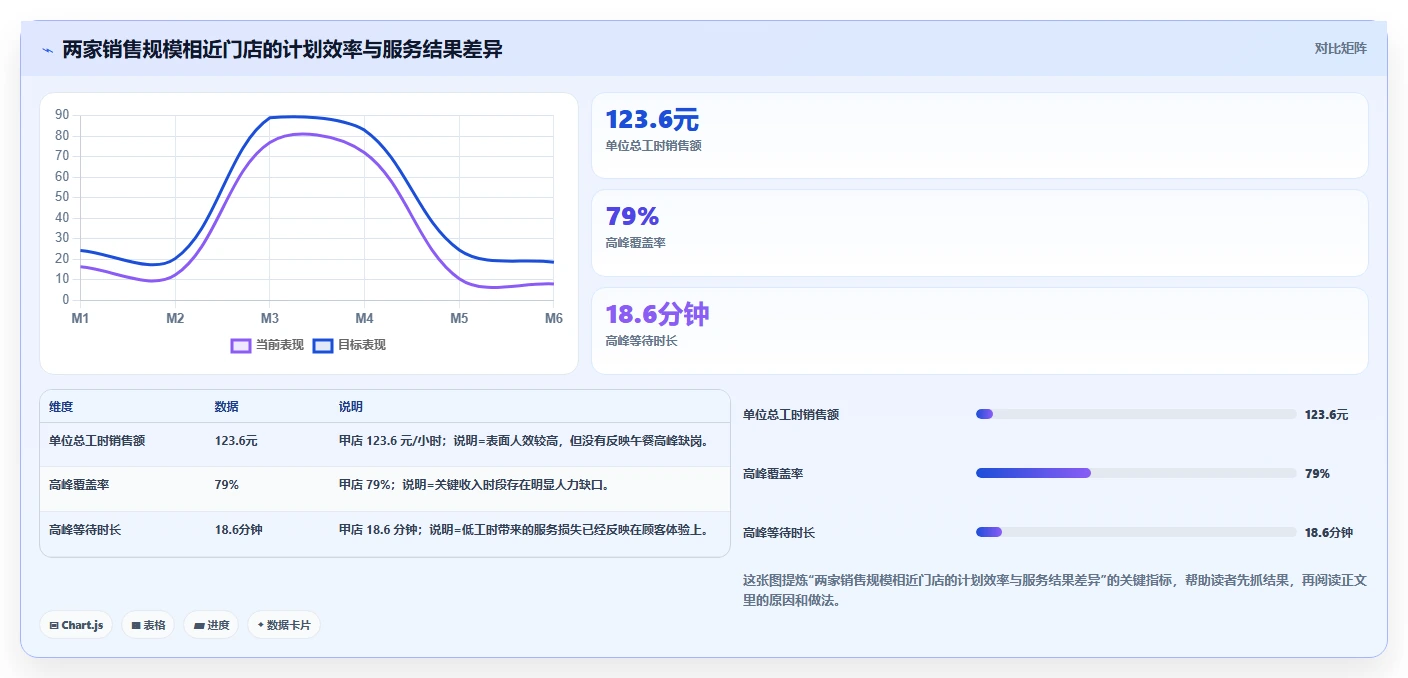Click the 高峰等待时长 progress label

779,533
